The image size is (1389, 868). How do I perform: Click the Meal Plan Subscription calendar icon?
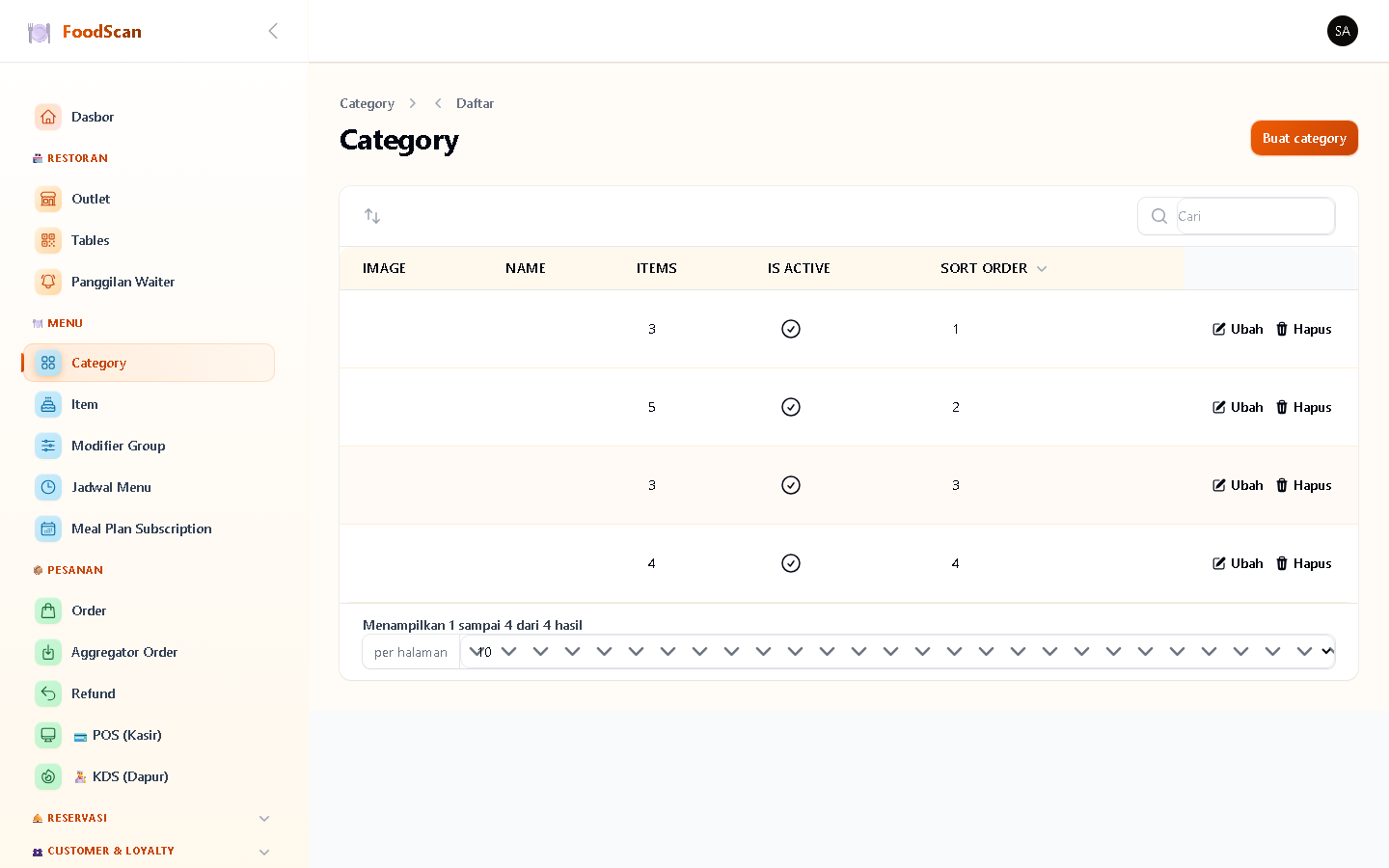(48, 529)
